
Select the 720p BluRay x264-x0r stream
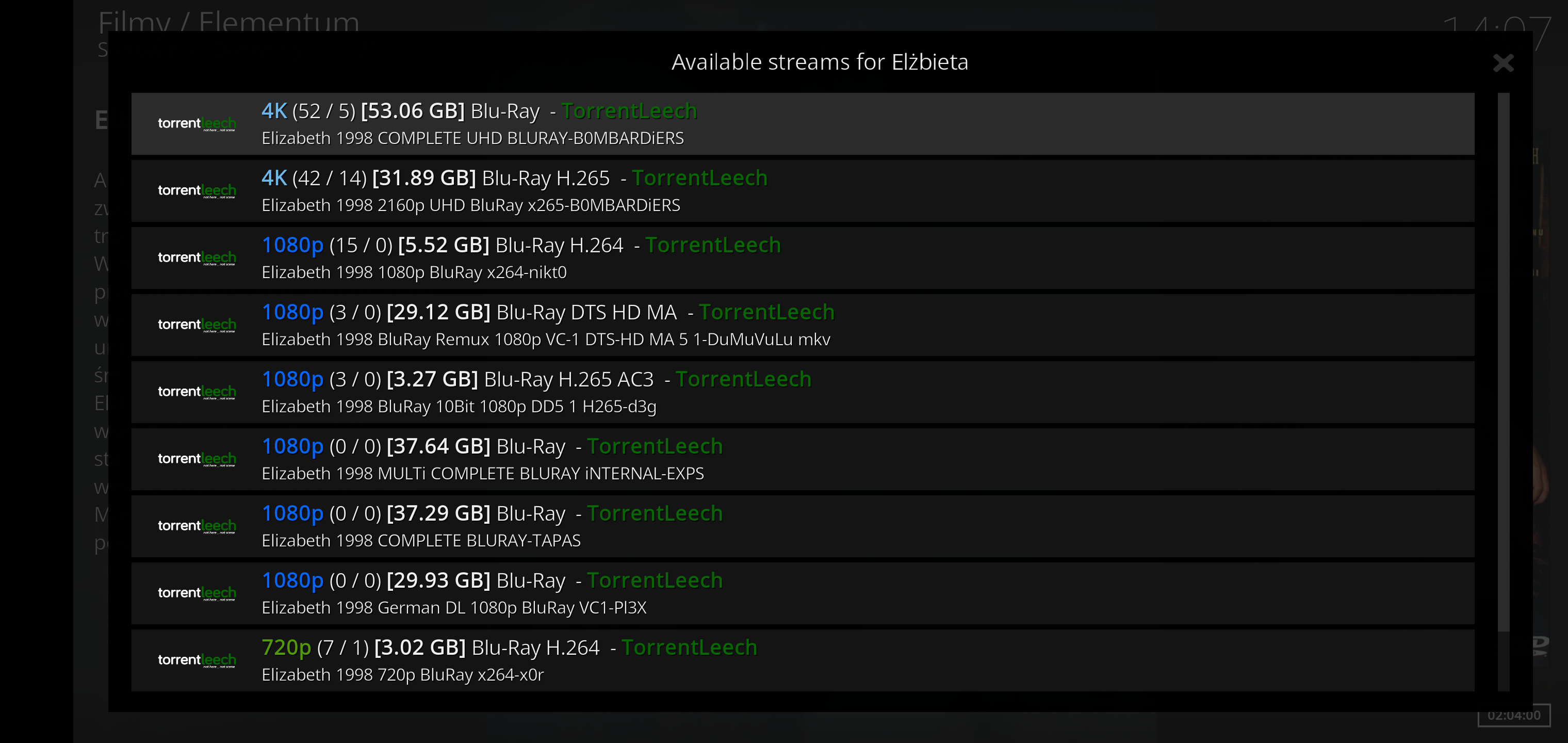pyautogui.click(x=802, y=660)
